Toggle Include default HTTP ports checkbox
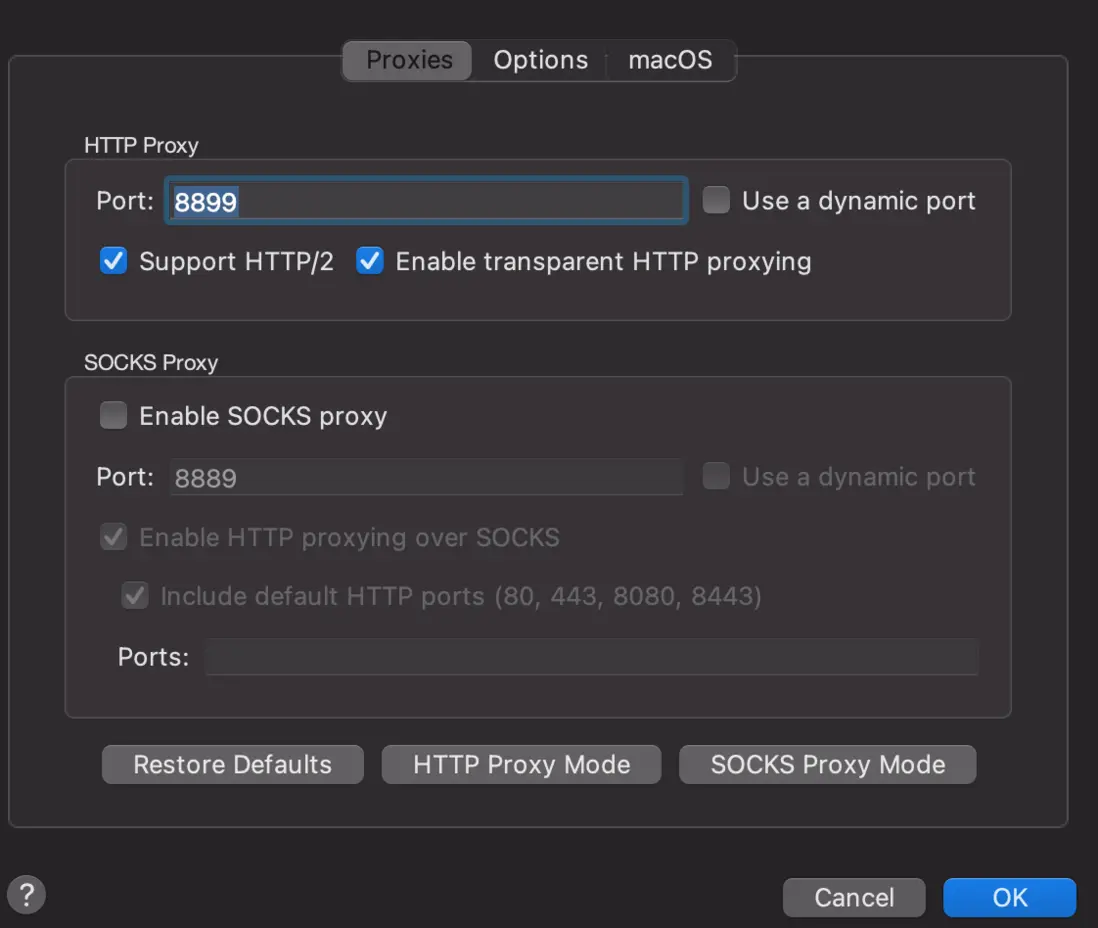Viewport: 1098px width, 928px height. [135, 597]
